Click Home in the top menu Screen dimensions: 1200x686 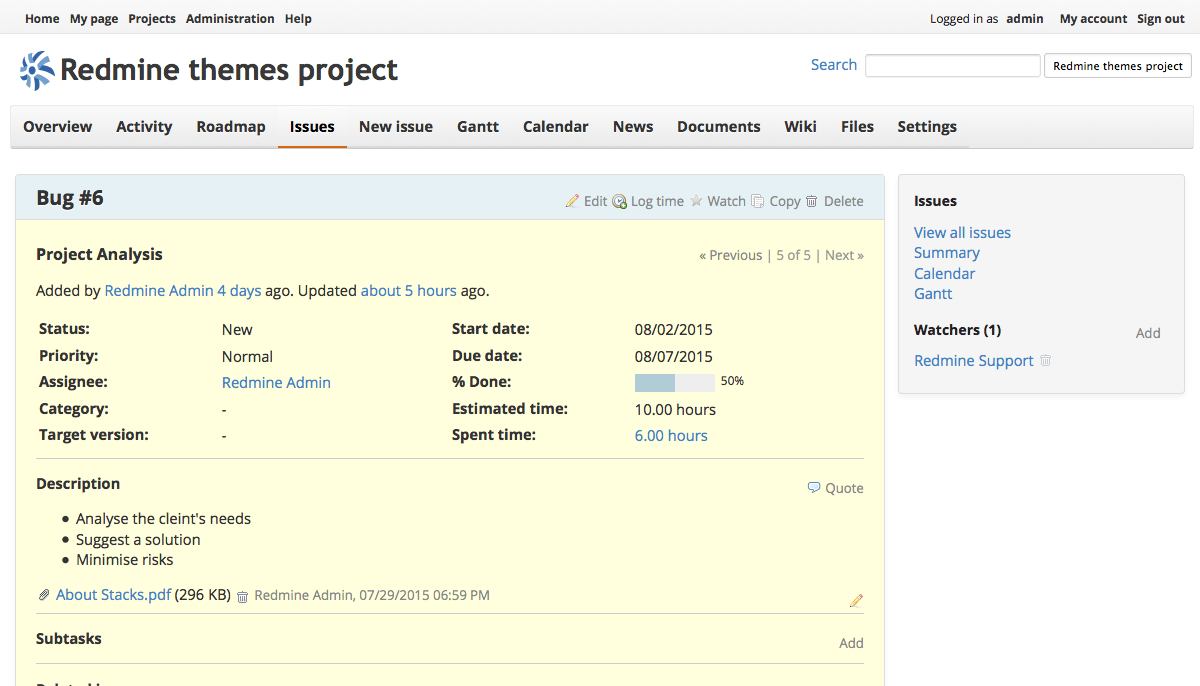(x=42, y=19)
